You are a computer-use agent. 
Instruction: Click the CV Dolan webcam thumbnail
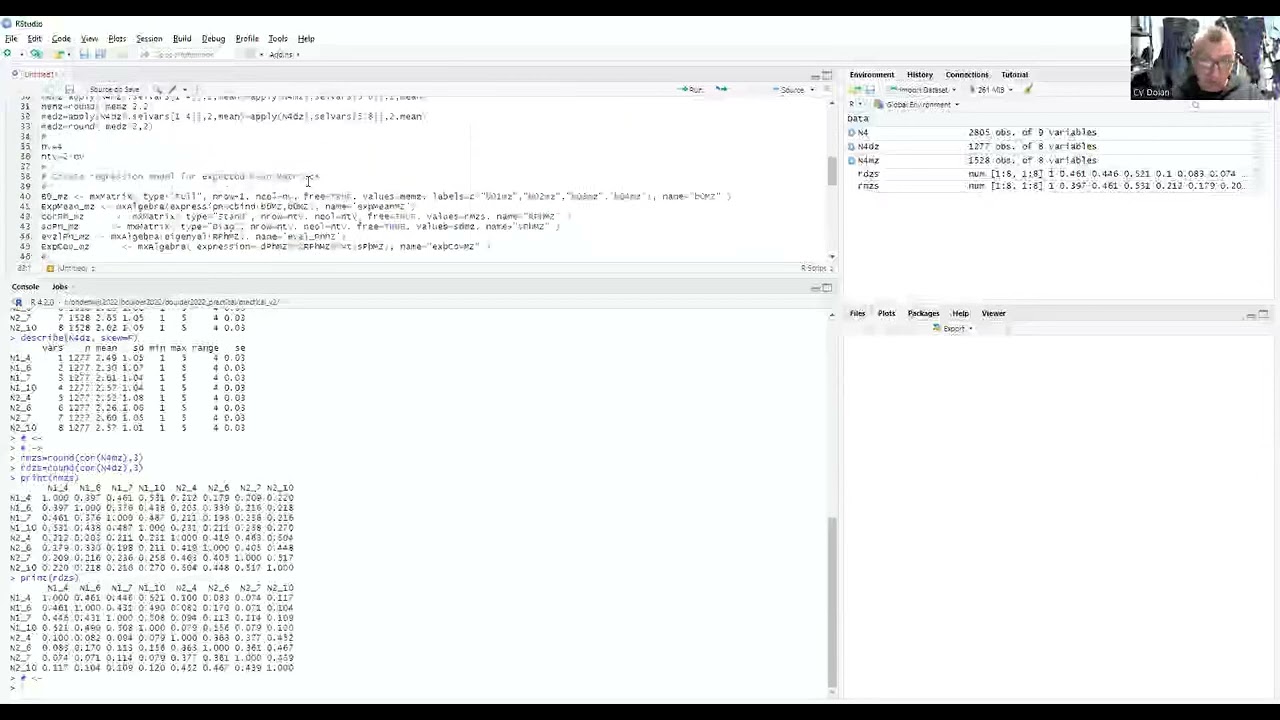coord(1205,58)
